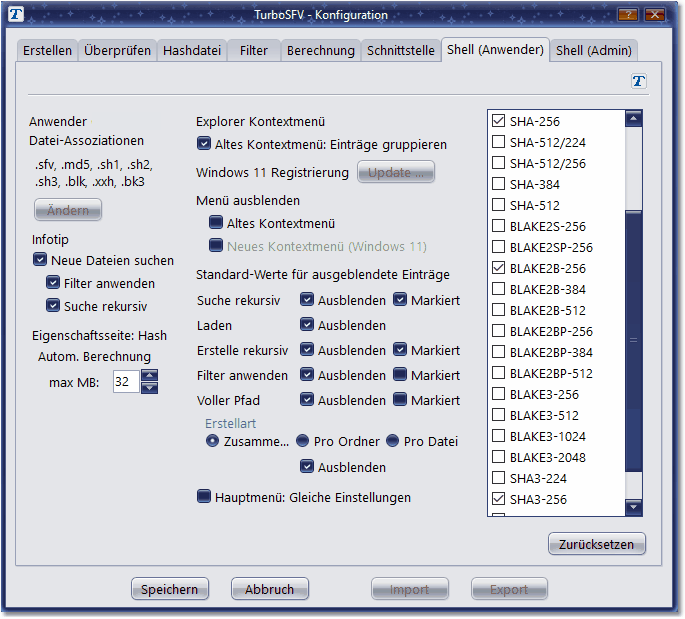Switch to the Schnittstelle tab
This screenshot has height=619, width=685.
pos(401,51)
